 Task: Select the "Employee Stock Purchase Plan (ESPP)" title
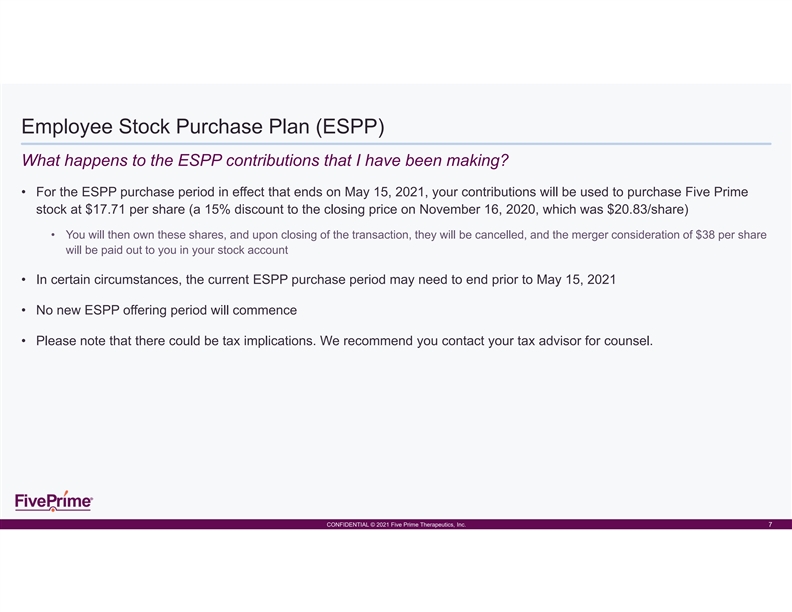pyautogui.click(x=203, y=128)
